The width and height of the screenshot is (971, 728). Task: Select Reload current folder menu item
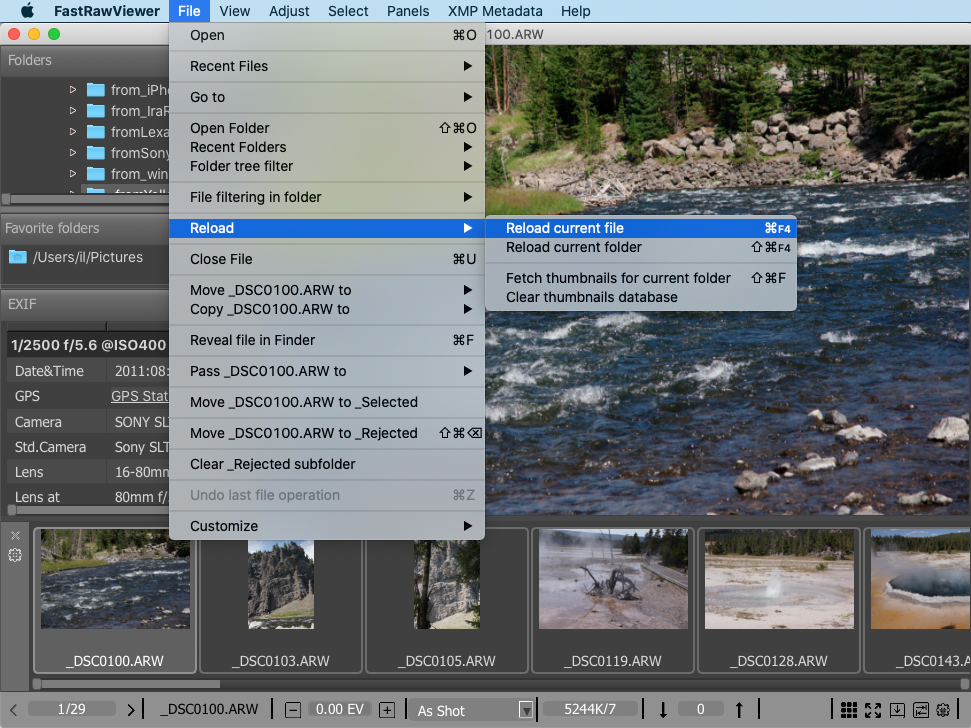573,248
